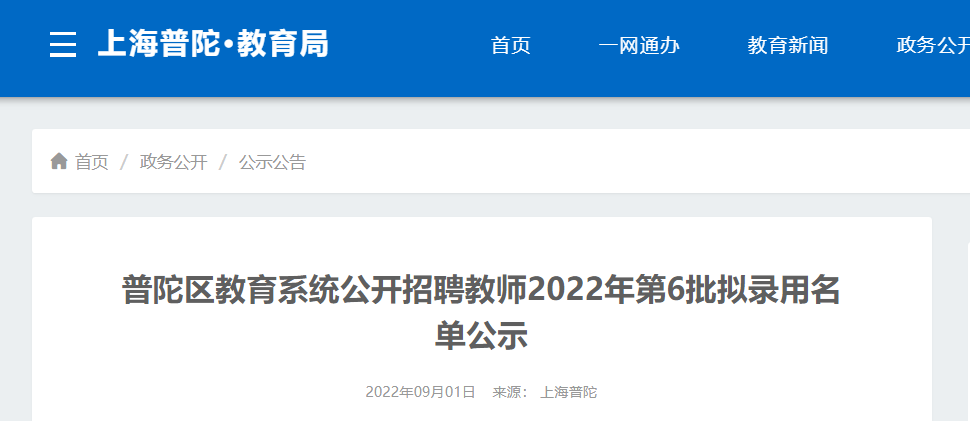Click the 政务公开 breadcrumb link
Screen dimensions: 970x421
click(x=173, y=163)
